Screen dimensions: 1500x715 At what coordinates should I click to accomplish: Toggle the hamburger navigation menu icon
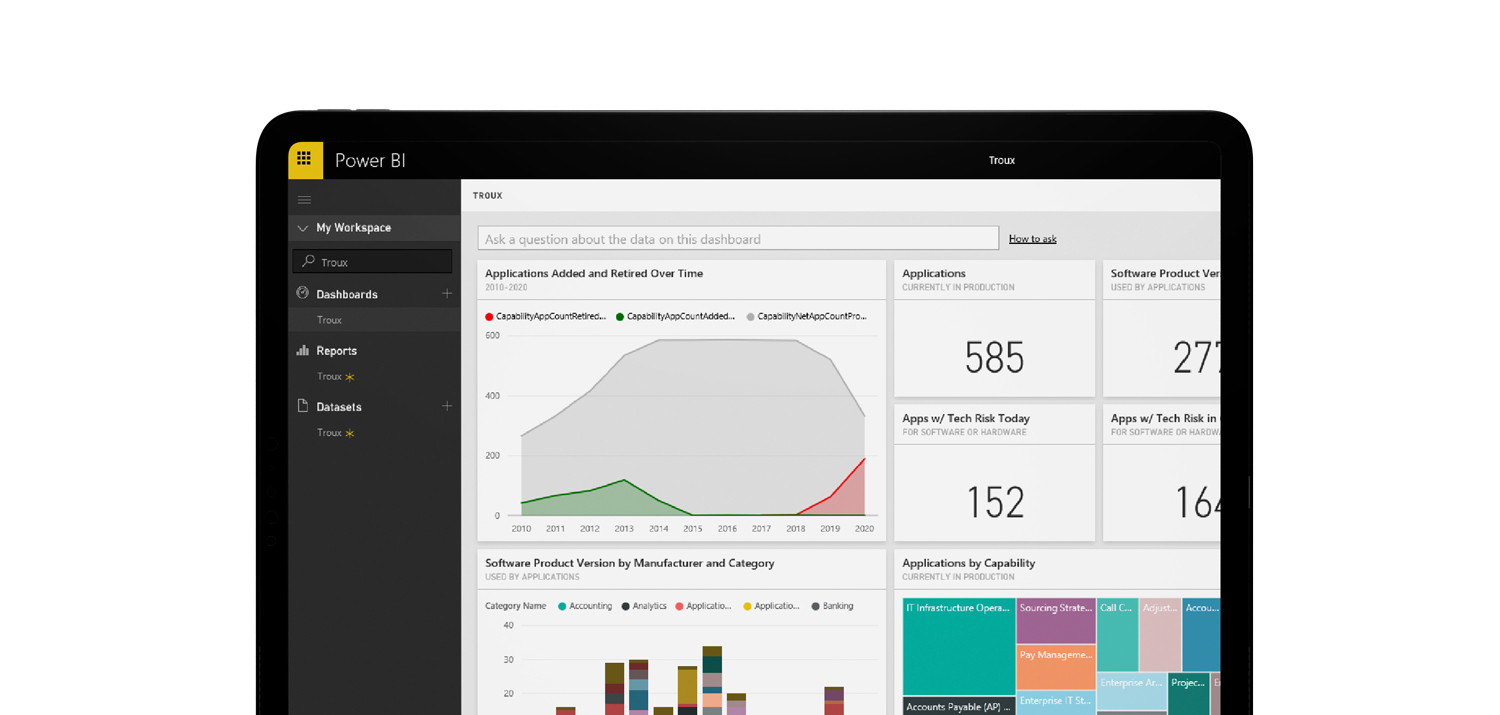pos(304,200)
